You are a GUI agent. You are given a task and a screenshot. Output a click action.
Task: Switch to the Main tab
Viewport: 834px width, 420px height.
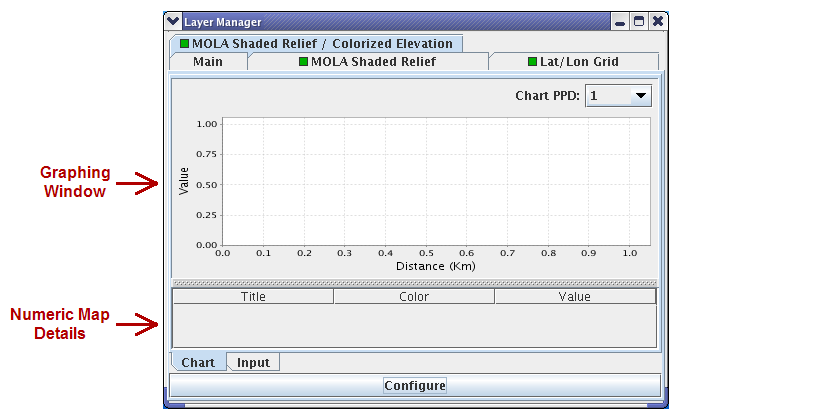[208, 62]
